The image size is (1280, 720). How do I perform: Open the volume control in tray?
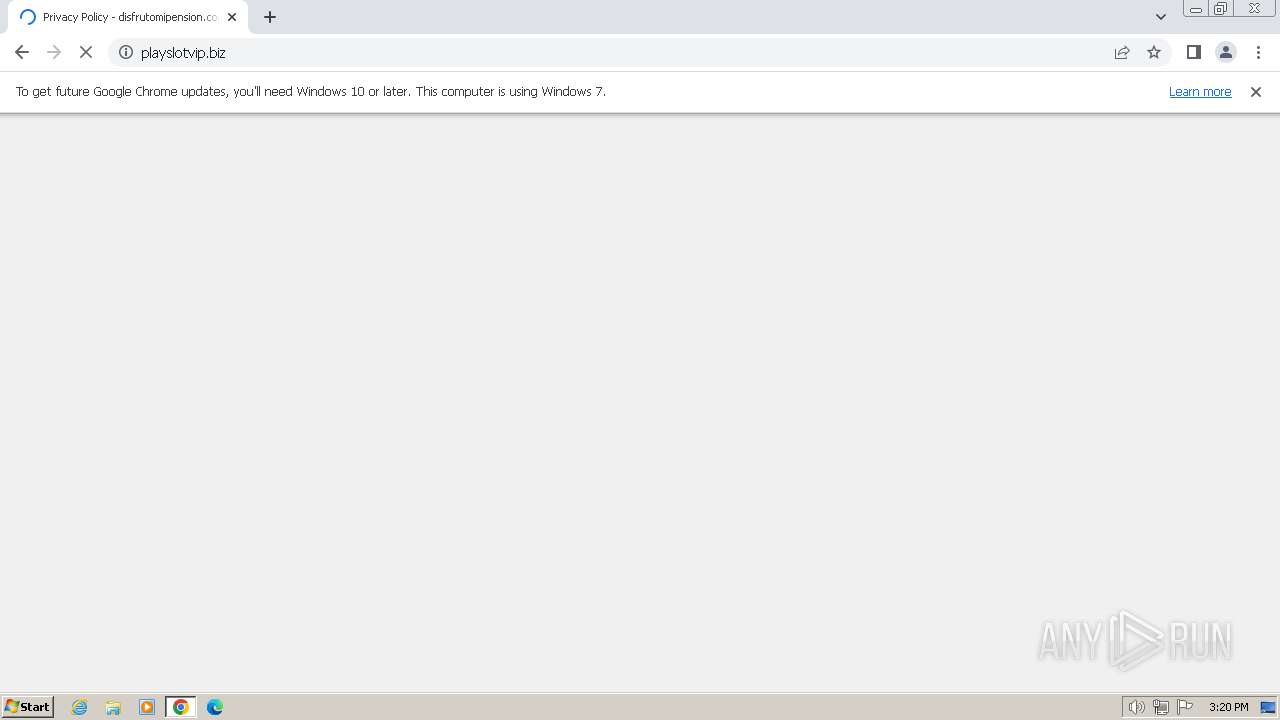click(1137, 707)
